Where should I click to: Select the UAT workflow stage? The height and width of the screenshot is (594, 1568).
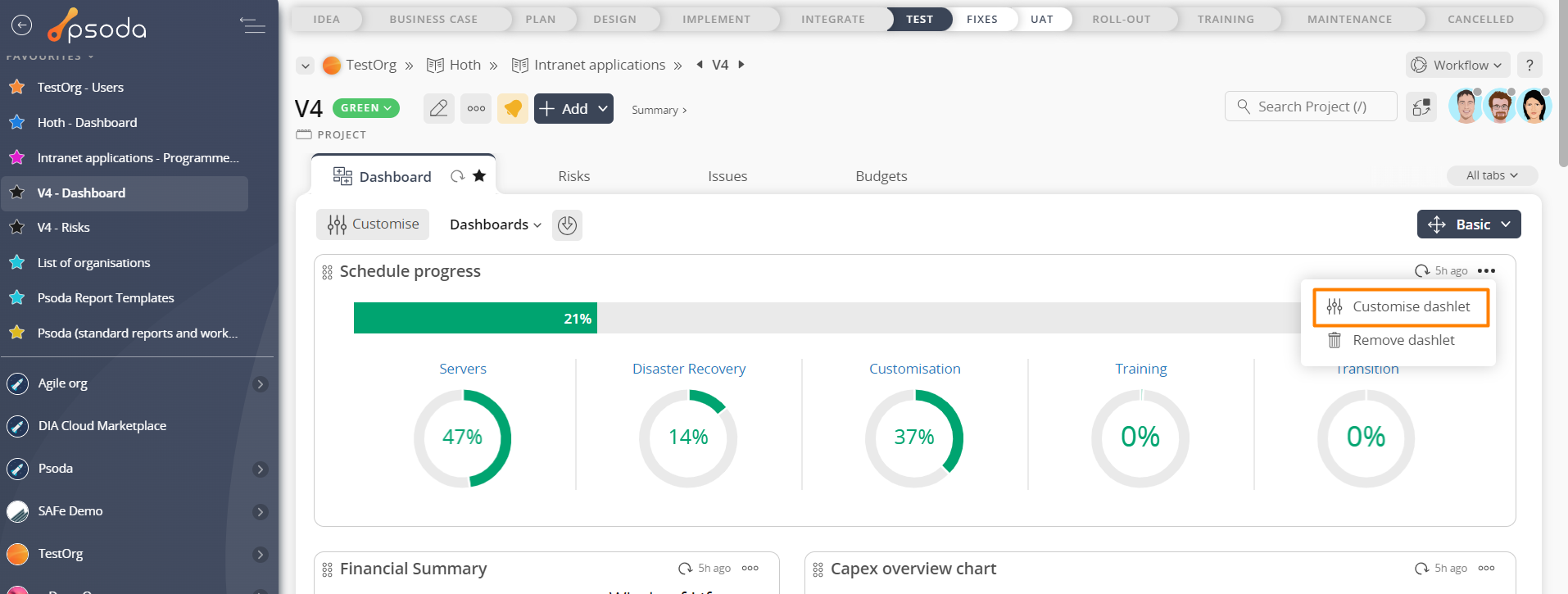click(1042, 19)
